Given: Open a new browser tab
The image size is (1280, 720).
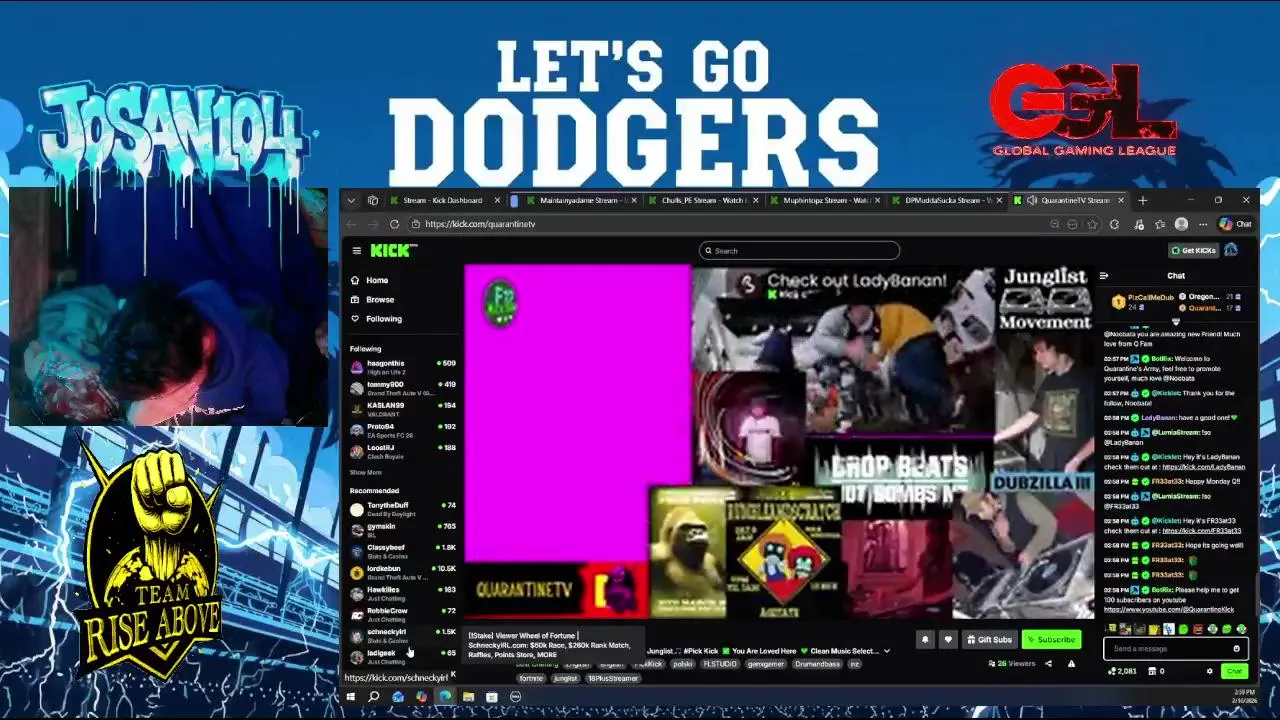Looking at the screenshot, I should 1142,200.
